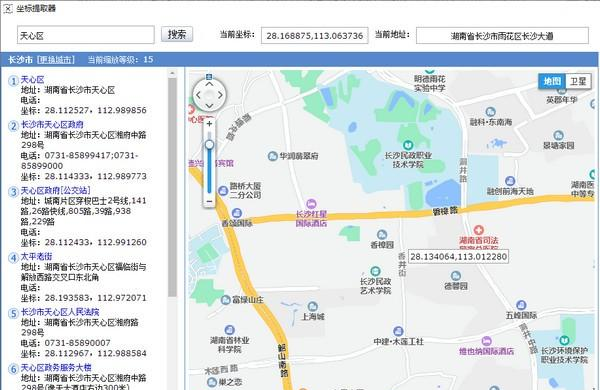Screen dimensions: 600x390
Task: Click the results list scrollbar thumb
Action: coord(172,187)
